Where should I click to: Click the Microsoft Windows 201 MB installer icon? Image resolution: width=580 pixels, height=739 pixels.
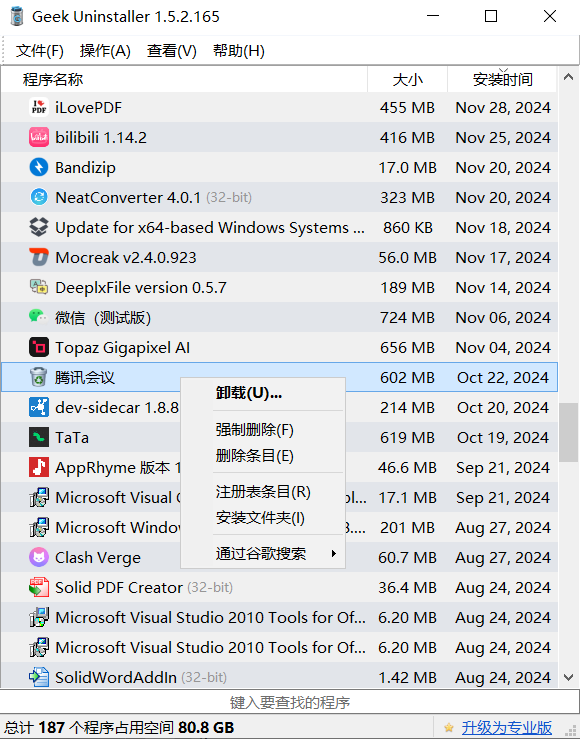click(39, 527)
